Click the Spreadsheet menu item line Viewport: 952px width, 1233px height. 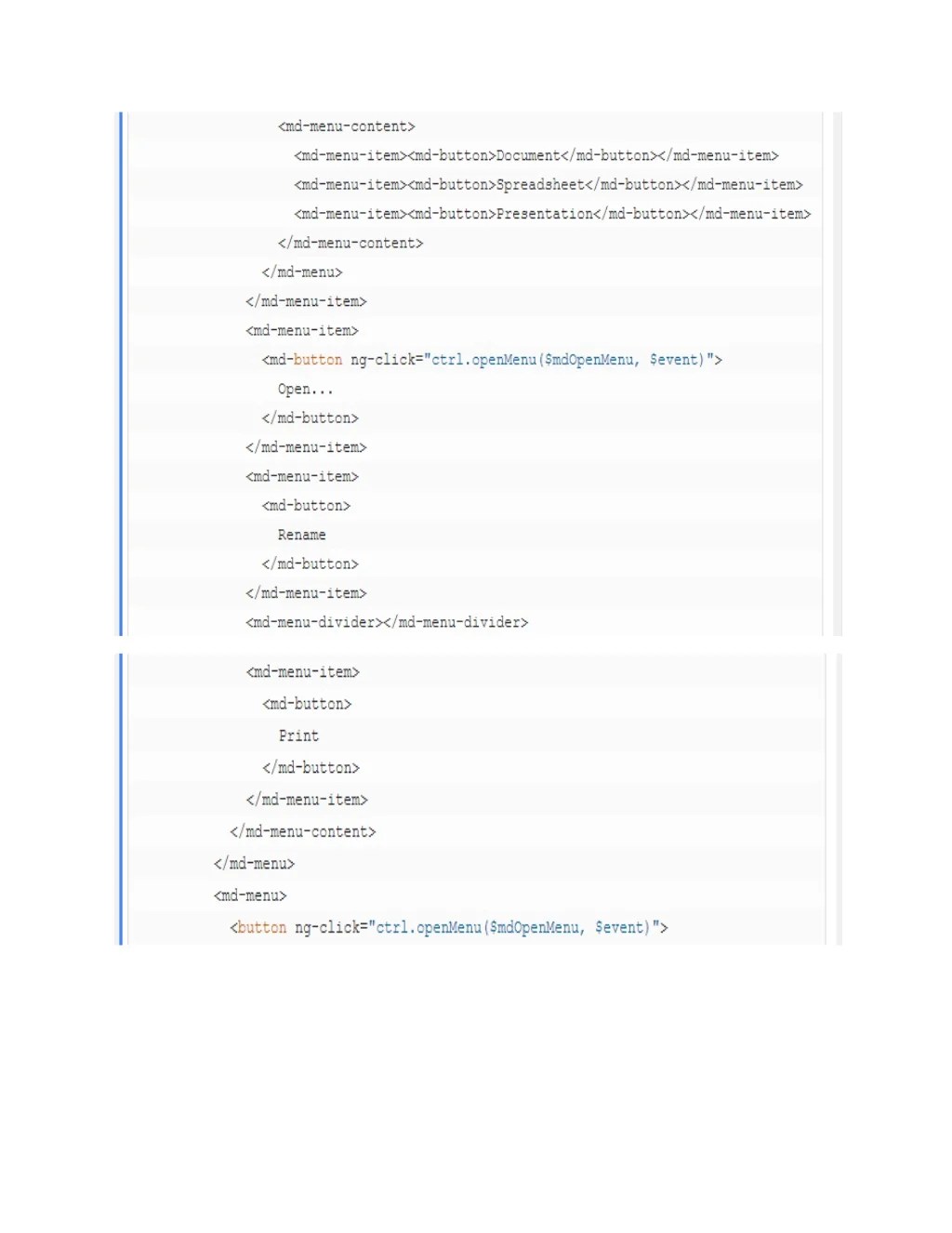click(x=549, y=185)
